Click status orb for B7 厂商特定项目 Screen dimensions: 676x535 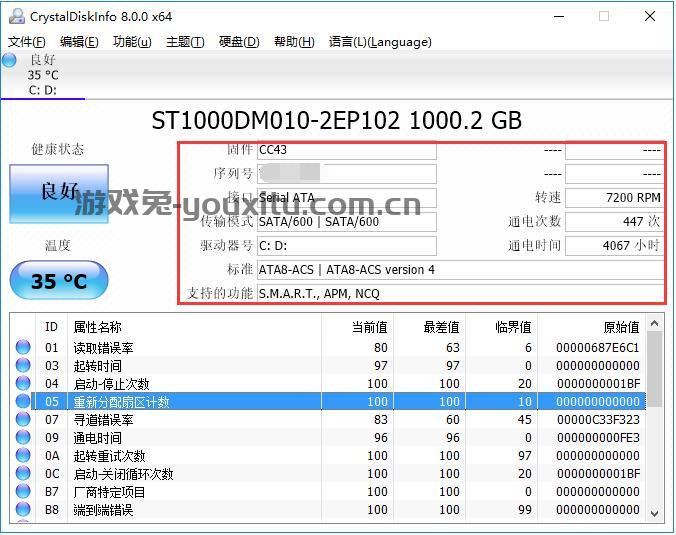[23, 492]
